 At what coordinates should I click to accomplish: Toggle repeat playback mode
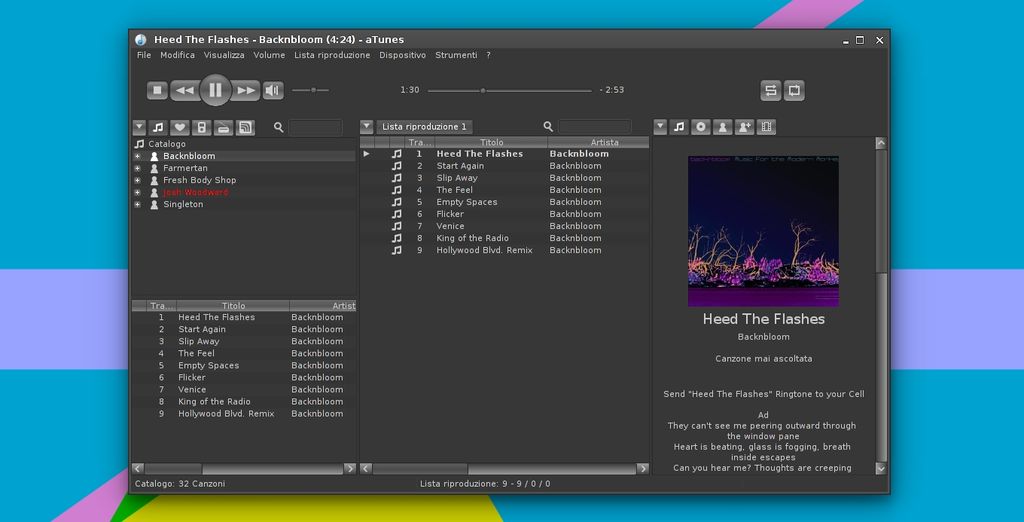tap(794, 90)
